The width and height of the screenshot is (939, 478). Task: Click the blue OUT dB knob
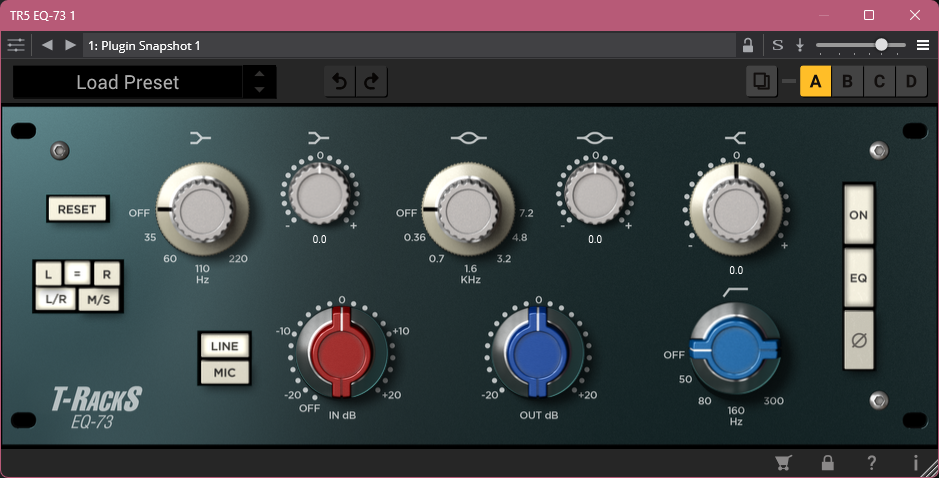click(x=538, y=352)
